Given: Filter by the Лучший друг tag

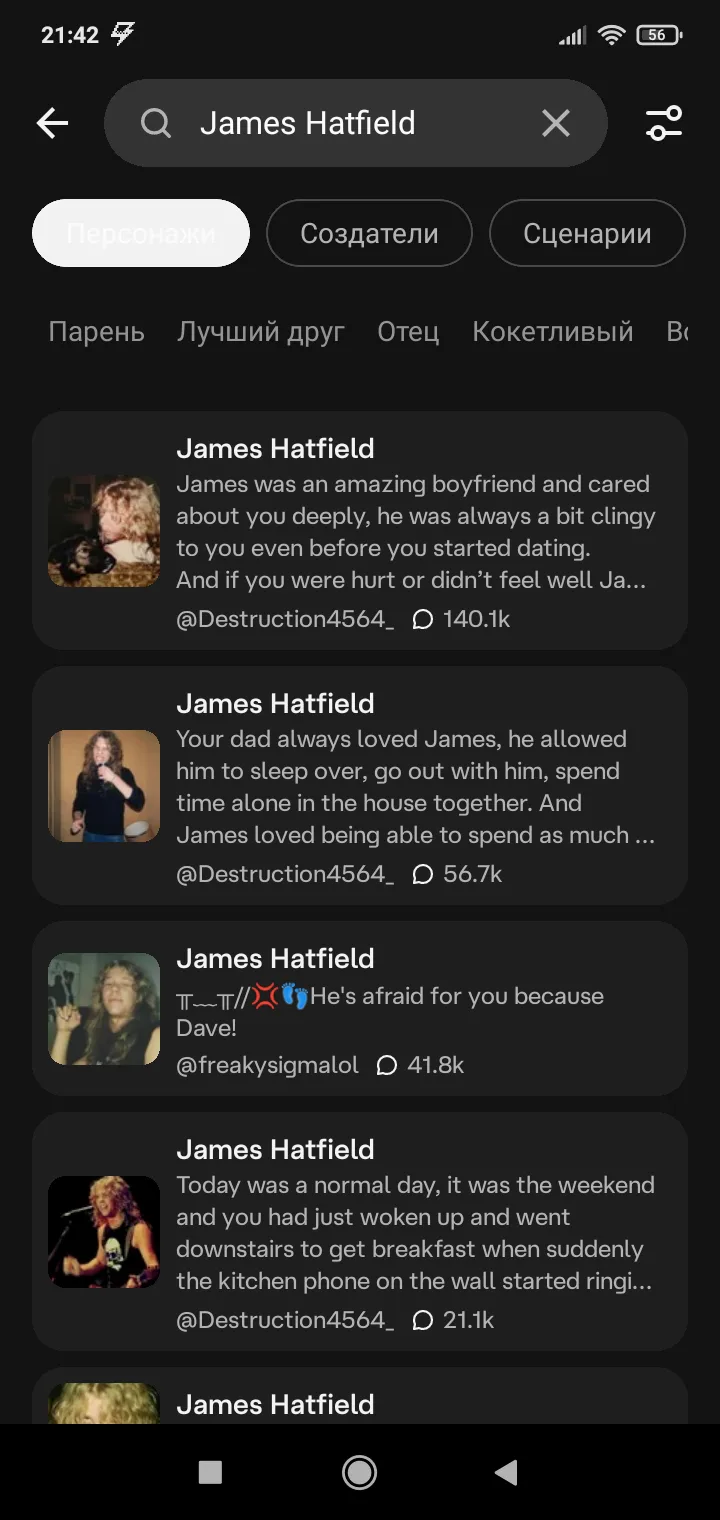Looking at the screenshot, I should [x=261, y=331].
